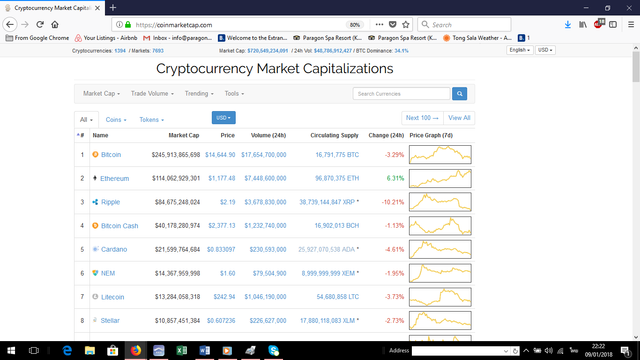Expand the Trending dropdown menu
The width and height of the screenshot is (640, 360).
pos(199,93)
